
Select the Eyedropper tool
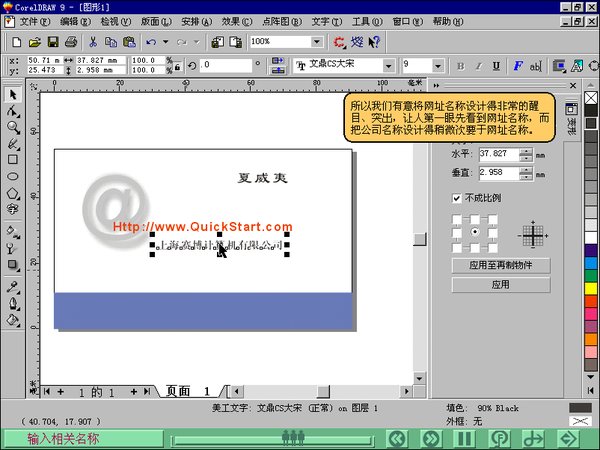click(x=13, y=287)
